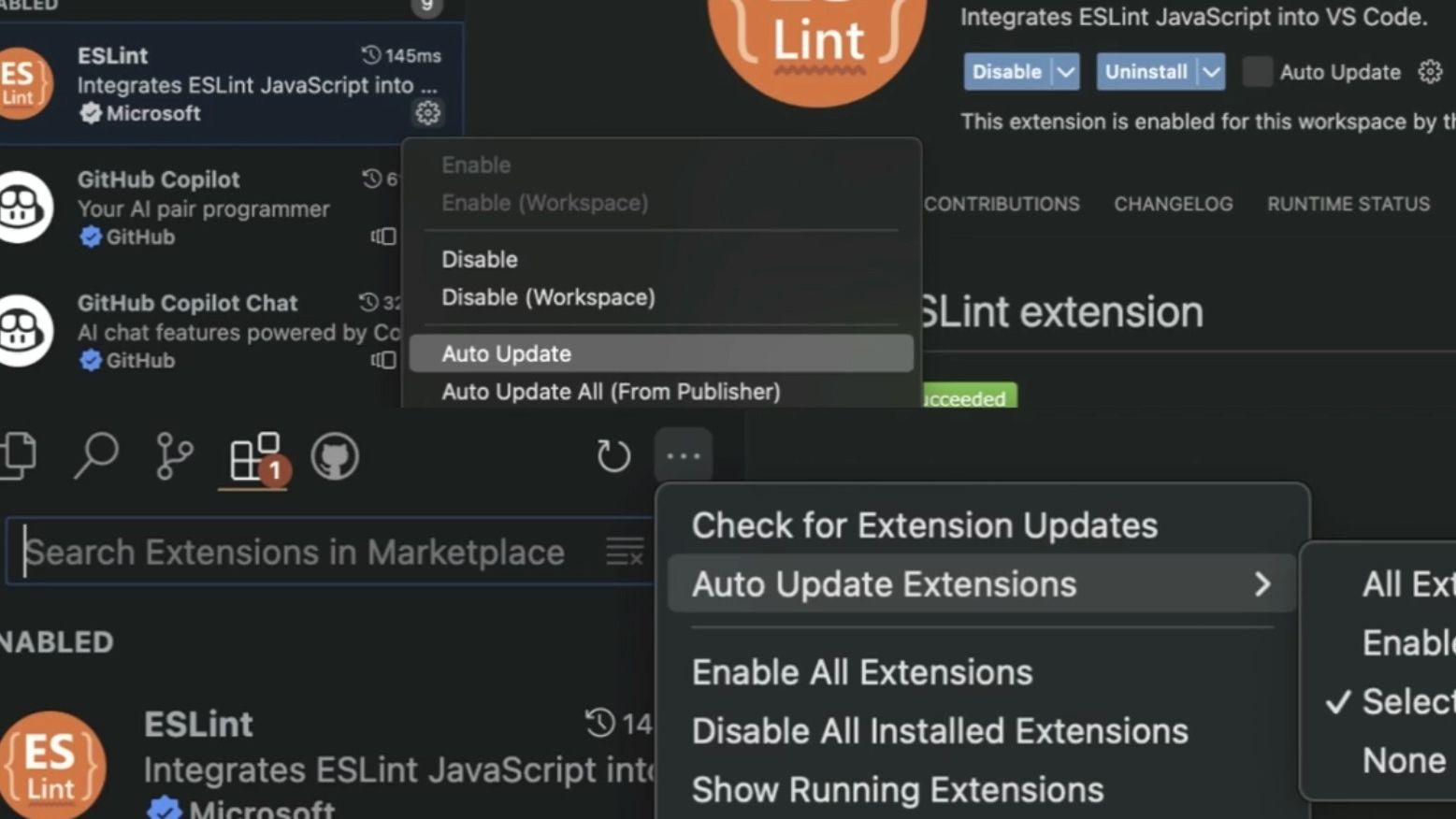Select the Extensions icon with badge
This screenshot has width=1456, height=819.
(252, 455)
